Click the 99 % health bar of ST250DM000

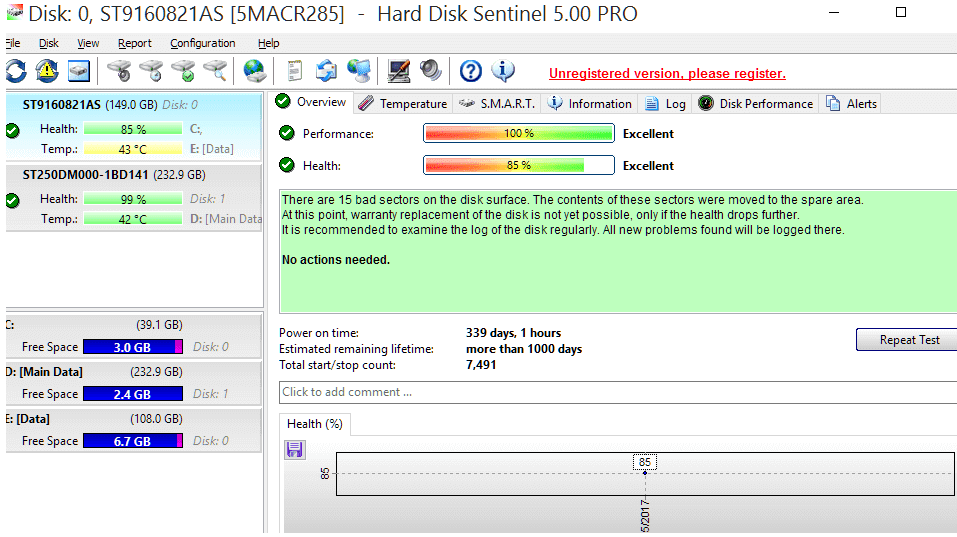click(x=133, y=199)
